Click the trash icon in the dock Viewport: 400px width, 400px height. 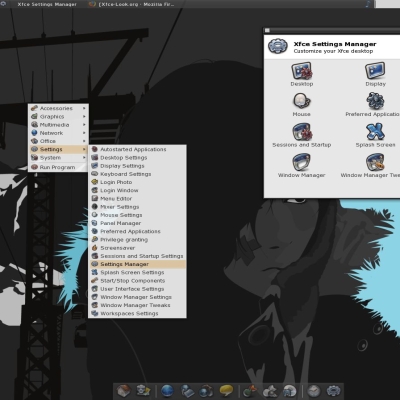click(143, 391)
